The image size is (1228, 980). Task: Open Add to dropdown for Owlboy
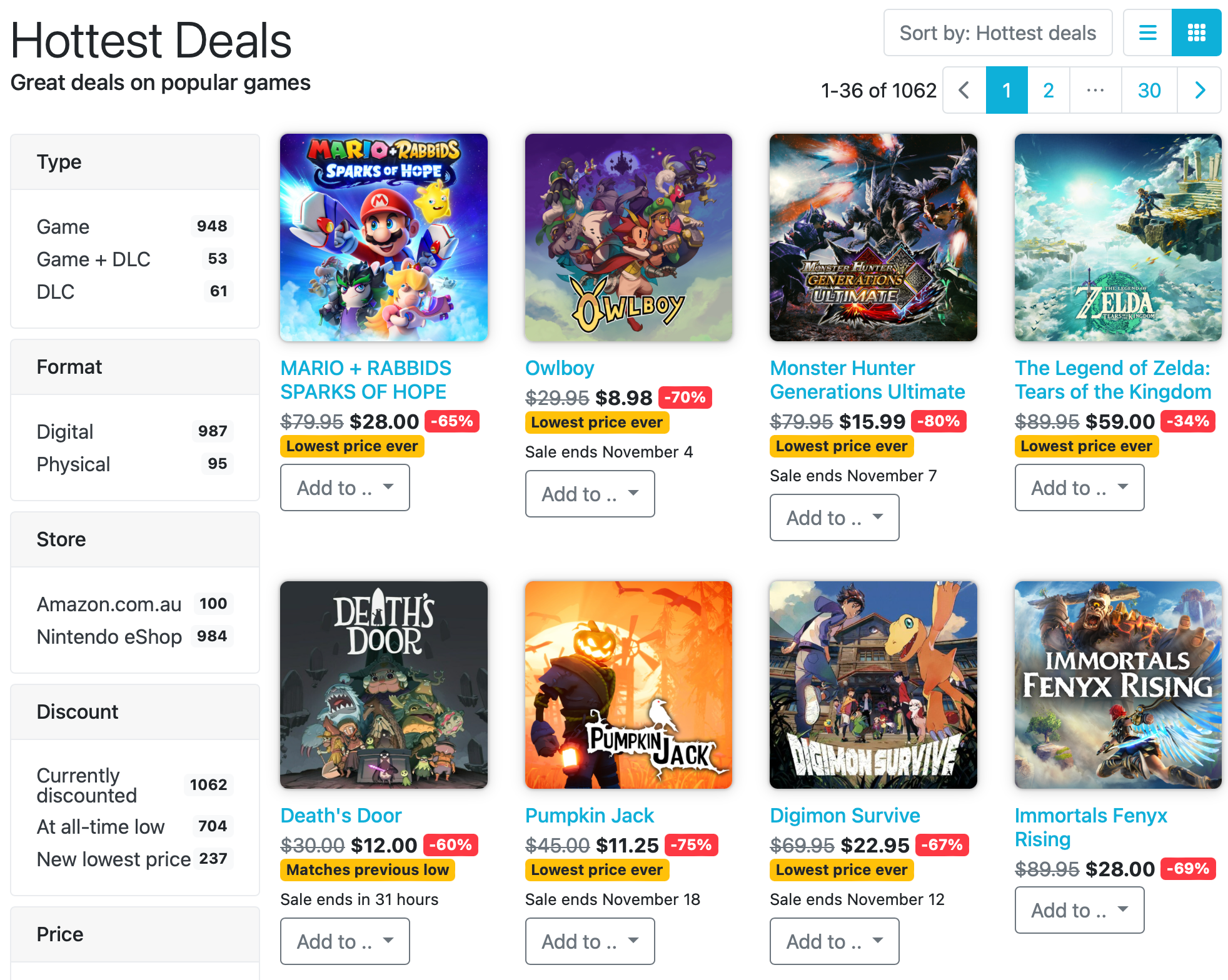tap(590, 494)
